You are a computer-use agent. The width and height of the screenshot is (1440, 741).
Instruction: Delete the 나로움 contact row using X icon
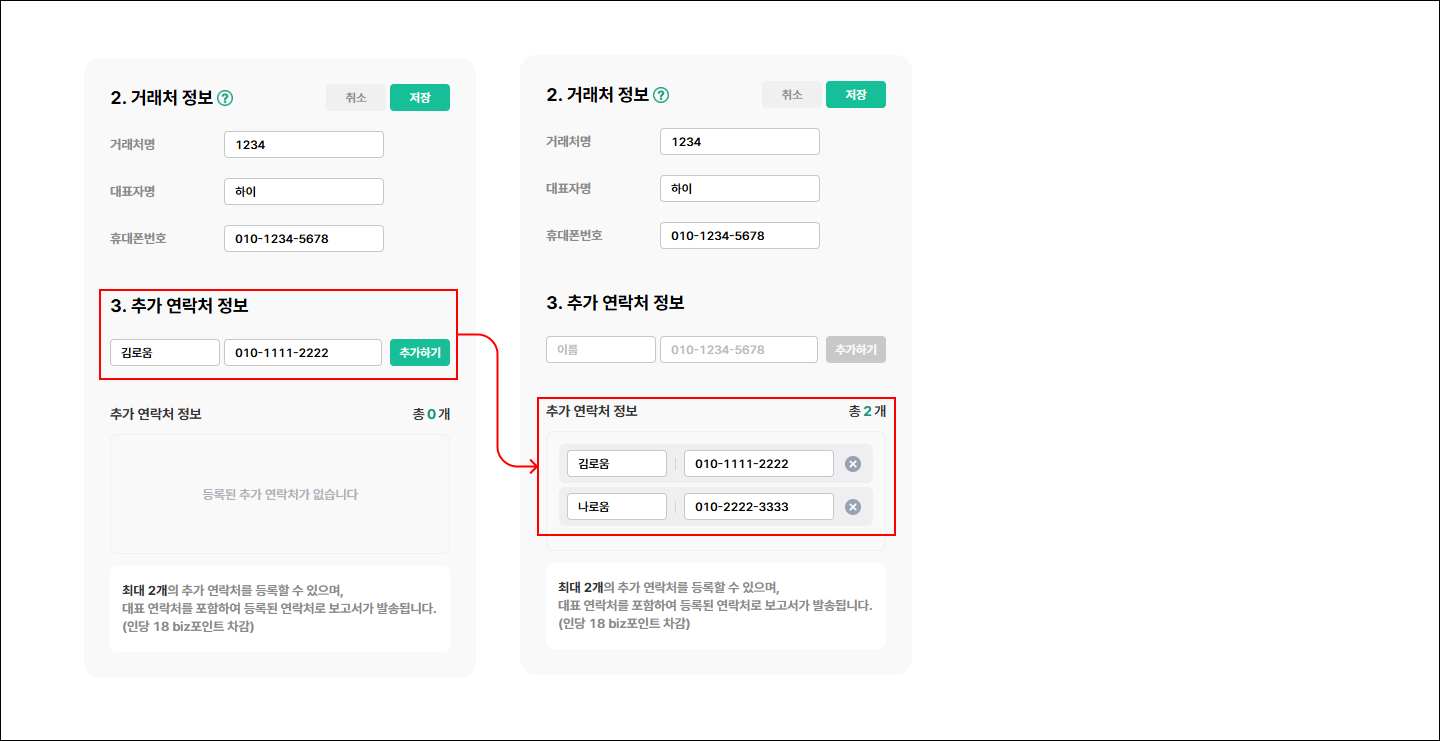[852, 507]
